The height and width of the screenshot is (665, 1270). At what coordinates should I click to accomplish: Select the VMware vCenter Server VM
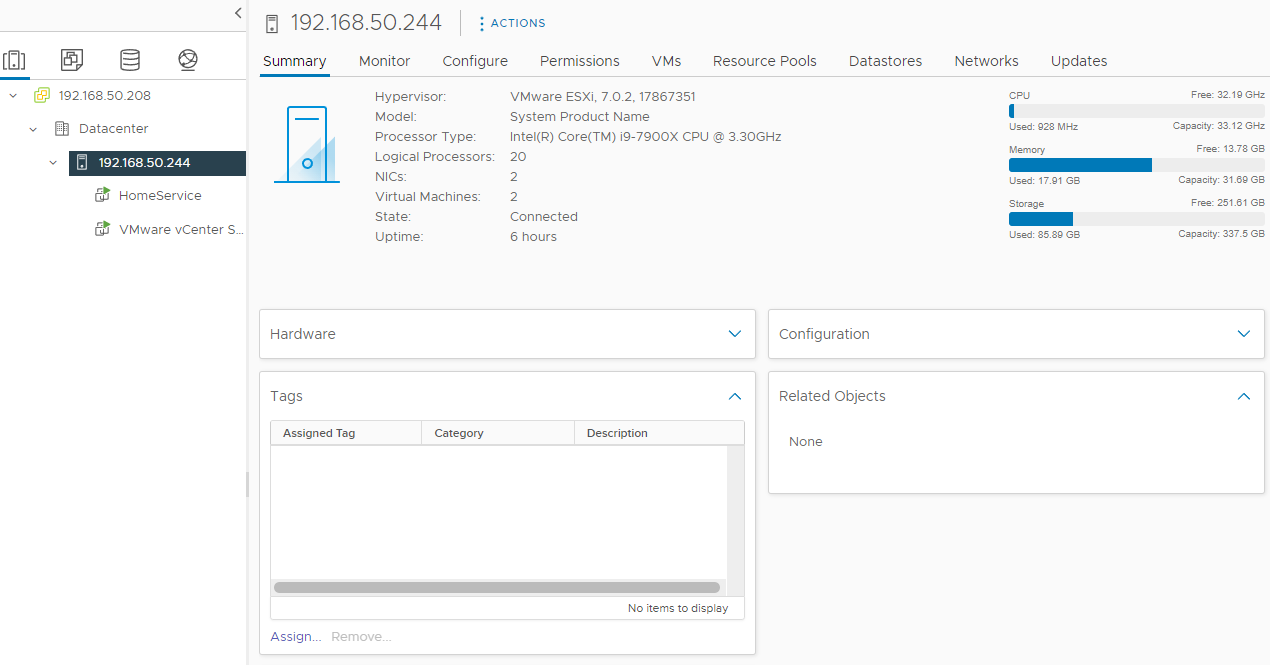pyautogui.click(x=180, y=229)
